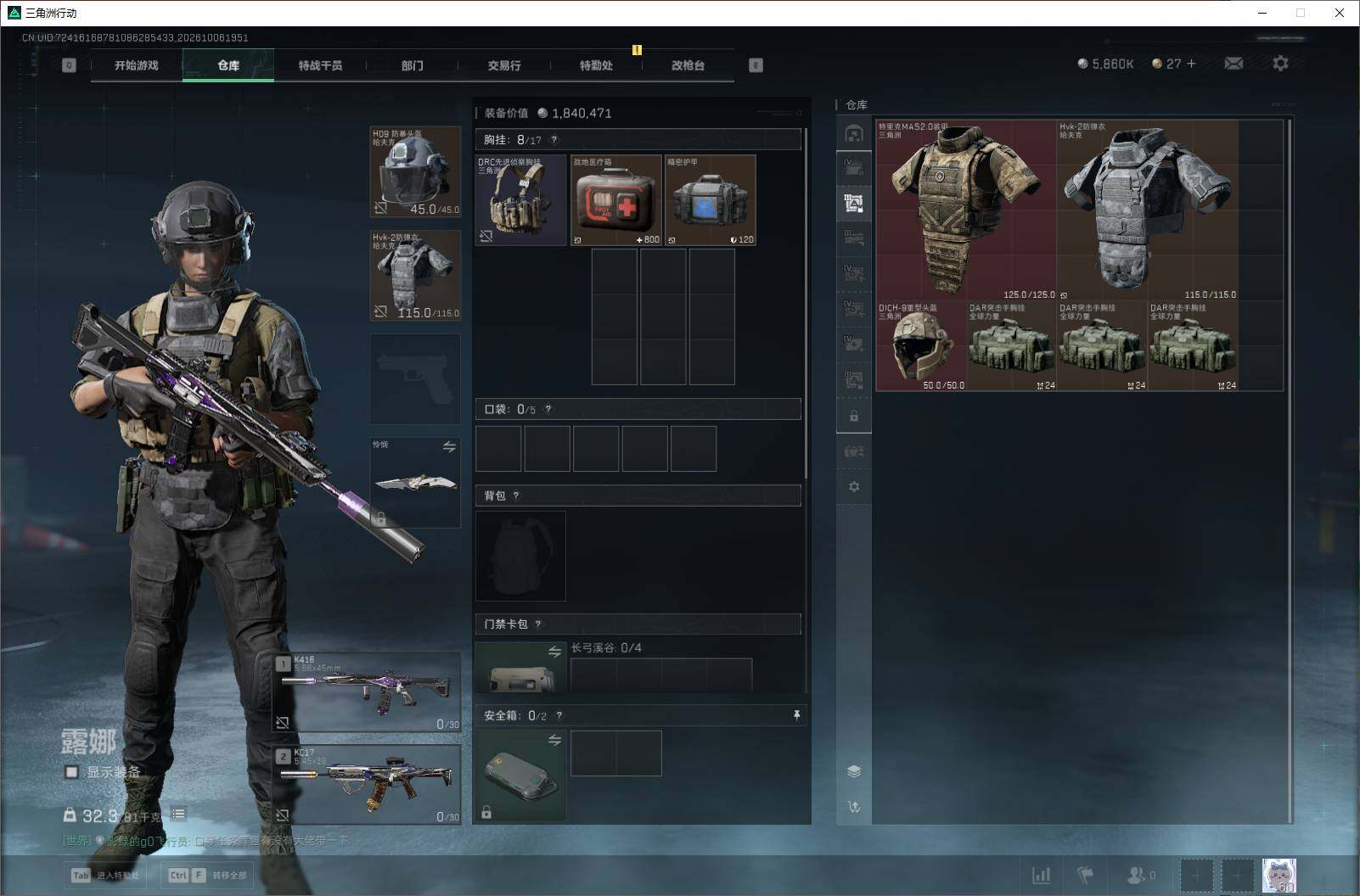Open the player avatar in bottom corner
This screenshot has width=1360, height=896.
pos(1279,875)
